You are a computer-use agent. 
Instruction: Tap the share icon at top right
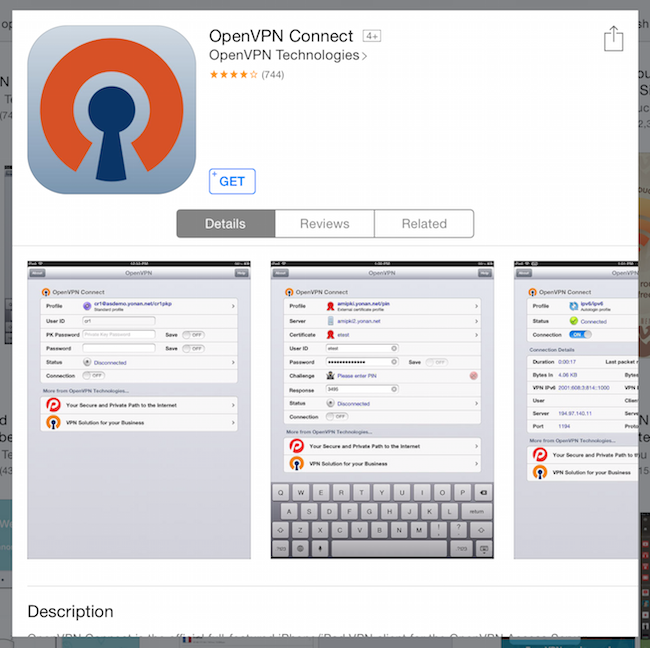tap(613, 39)
